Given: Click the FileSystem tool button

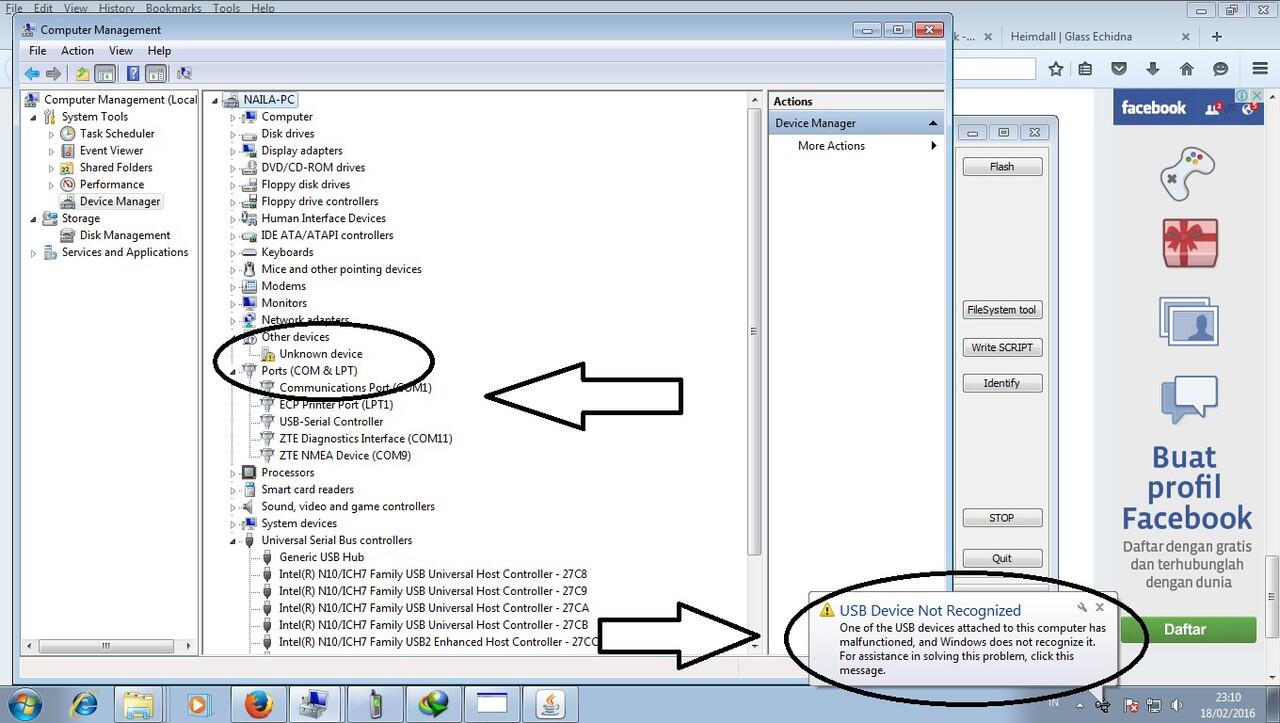Looking at the screenshot, I should [1002, 310].
